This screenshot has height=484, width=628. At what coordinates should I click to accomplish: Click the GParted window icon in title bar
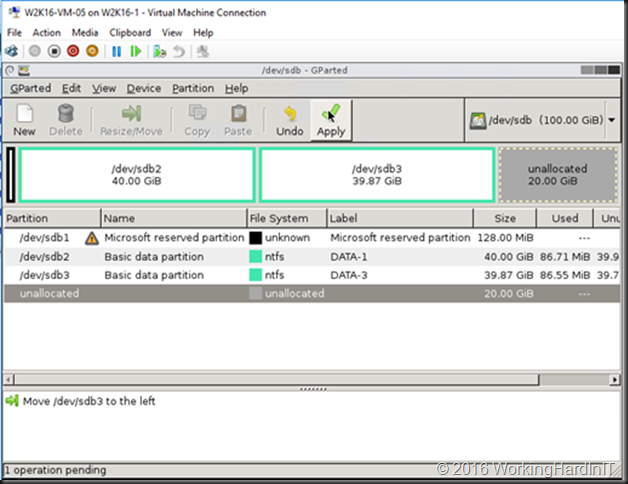point(24,71)
